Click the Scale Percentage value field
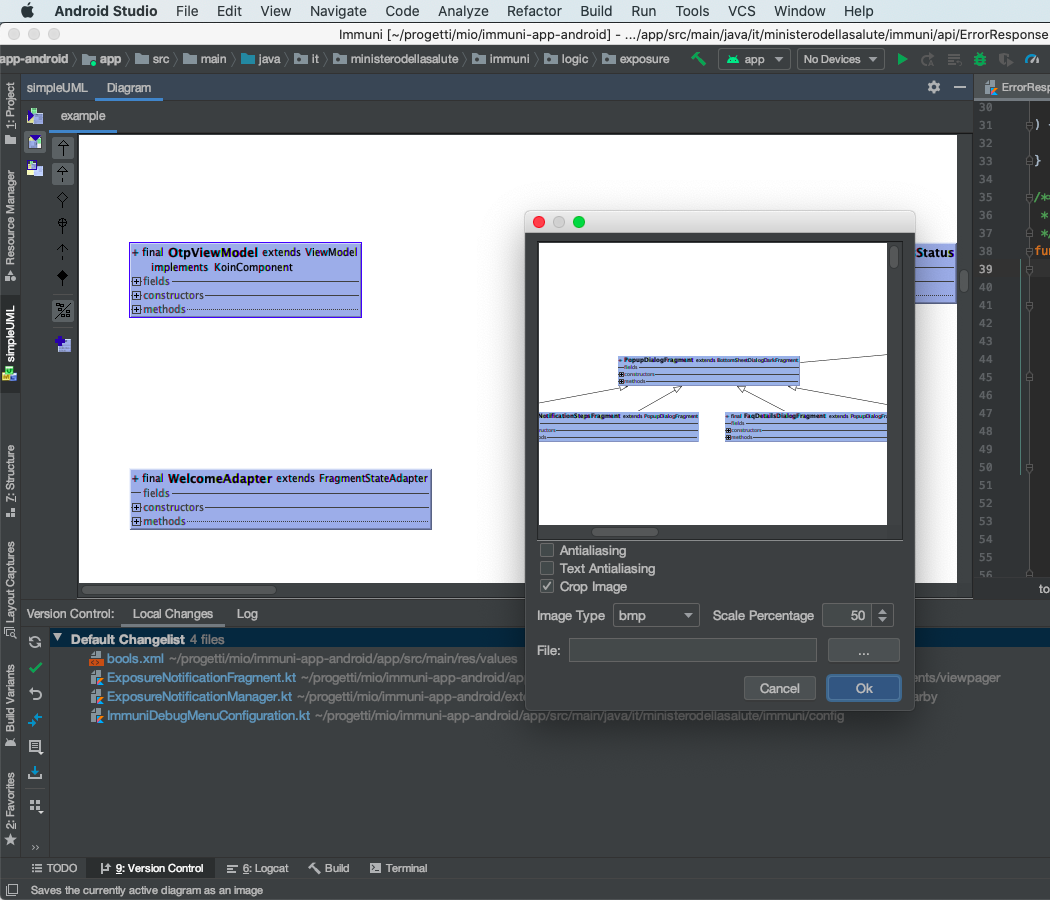Screen dimensions: 1050x900 click(x=848, y=615)
